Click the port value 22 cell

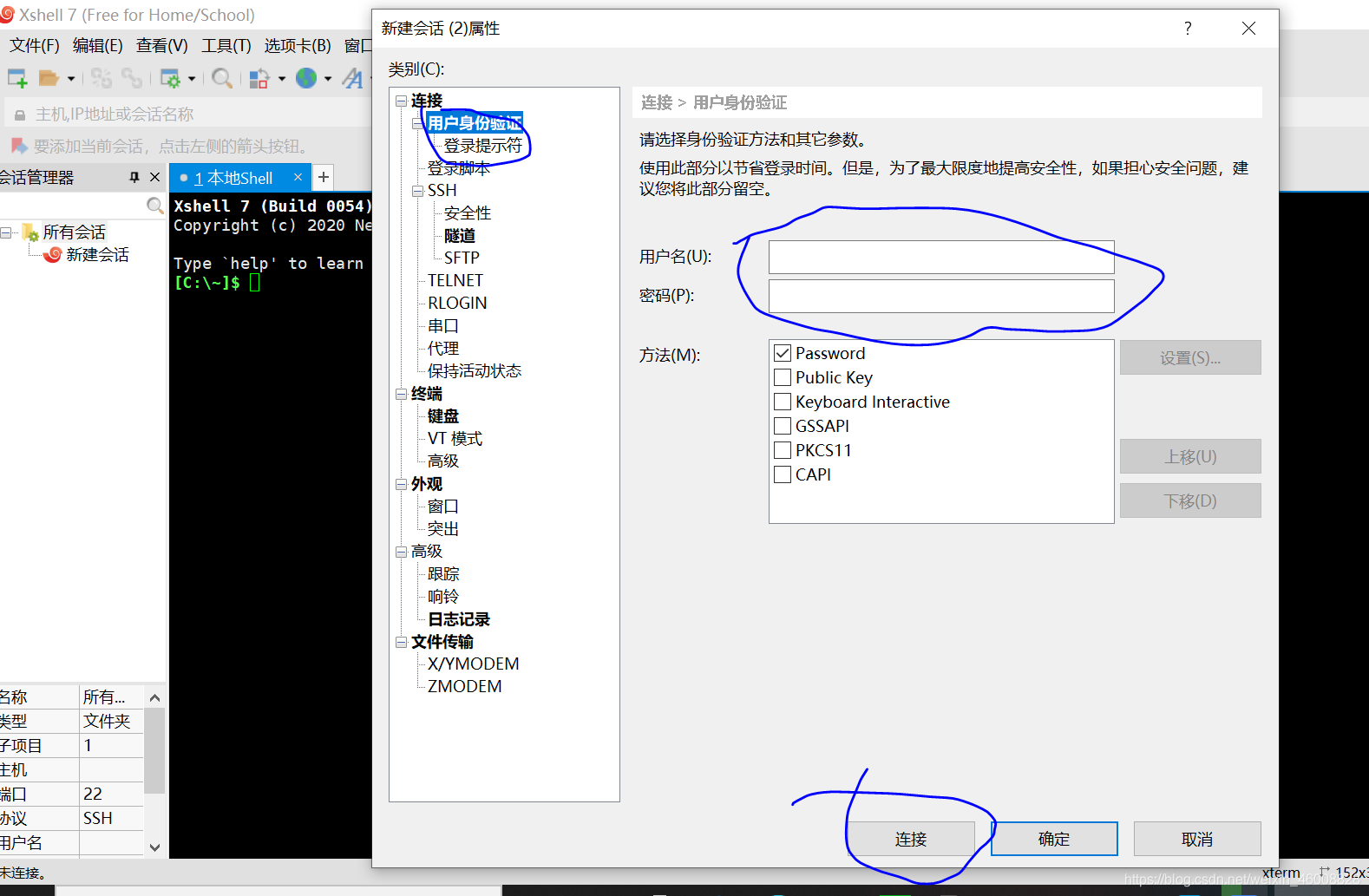[111, 794]
